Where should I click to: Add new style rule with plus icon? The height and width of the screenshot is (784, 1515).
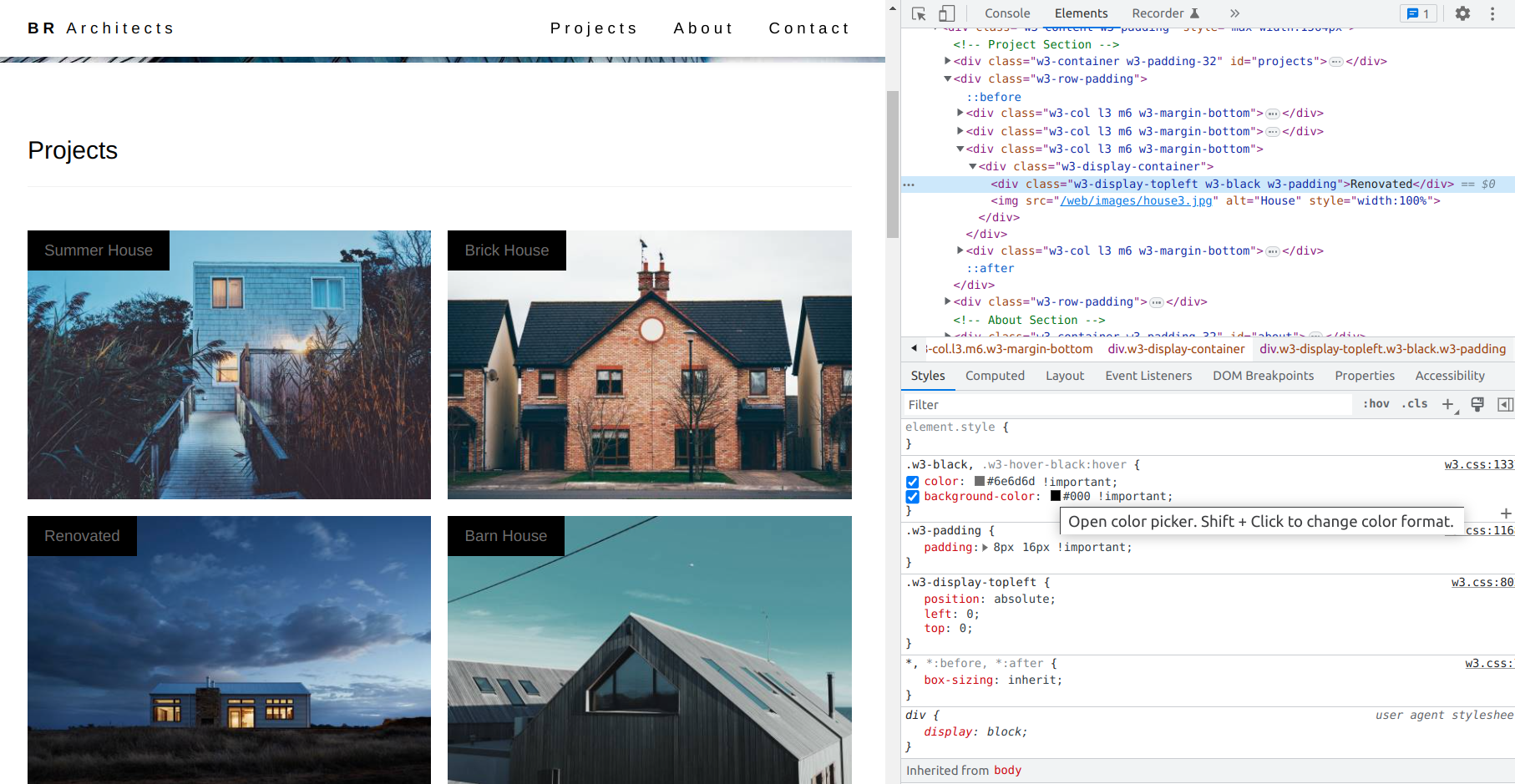click(x=1448, y=404)
